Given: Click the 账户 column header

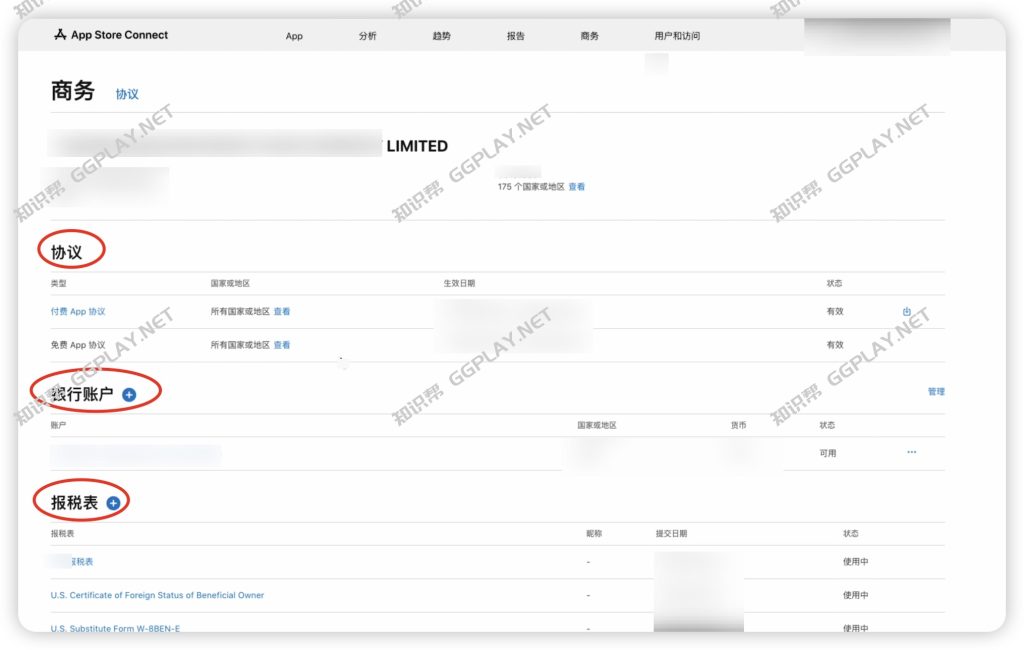Looking at the screenshot, I should (x=59, y=425).
